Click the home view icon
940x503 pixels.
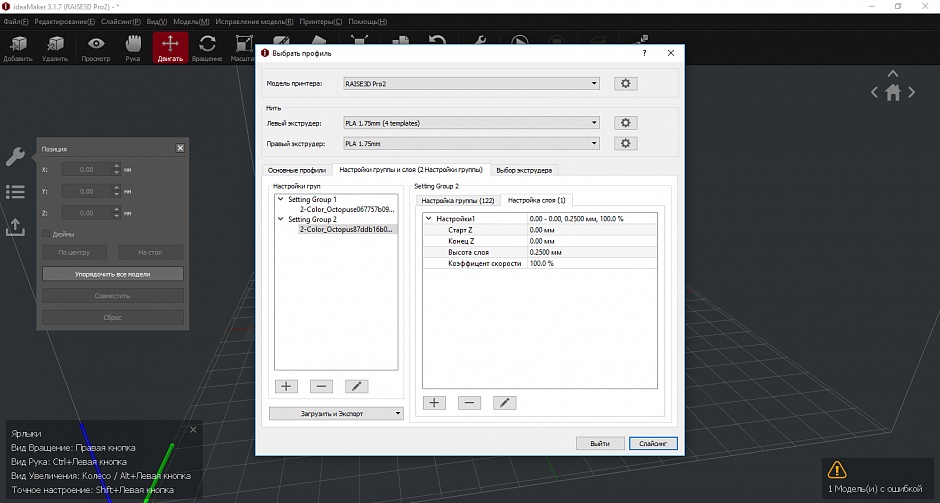[893, 92]
